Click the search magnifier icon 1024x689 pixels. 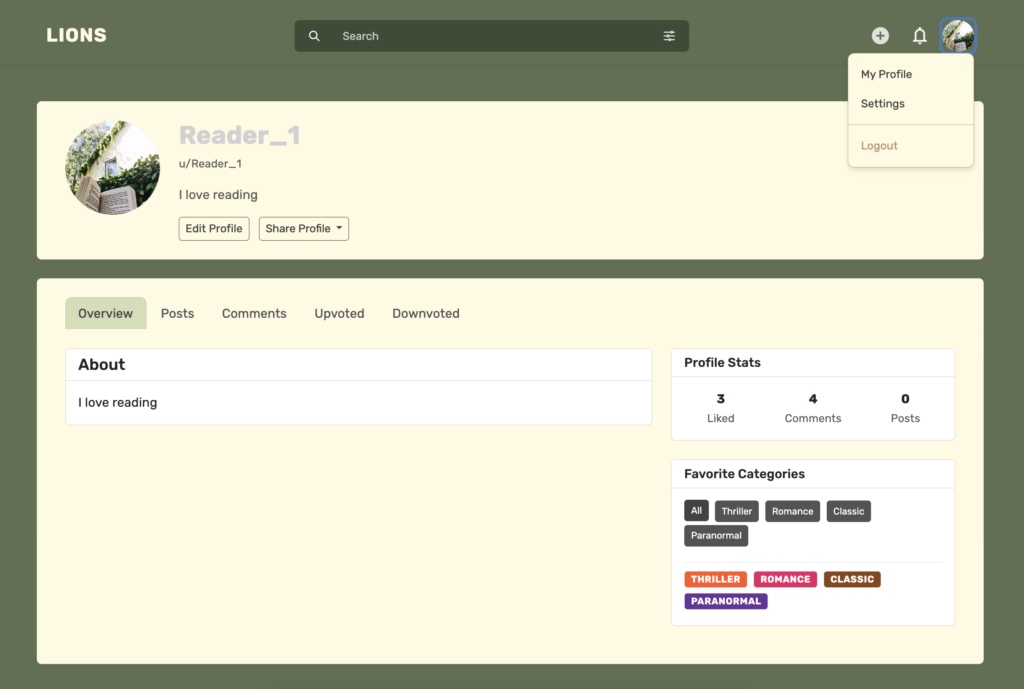click(x=314, y=36)
